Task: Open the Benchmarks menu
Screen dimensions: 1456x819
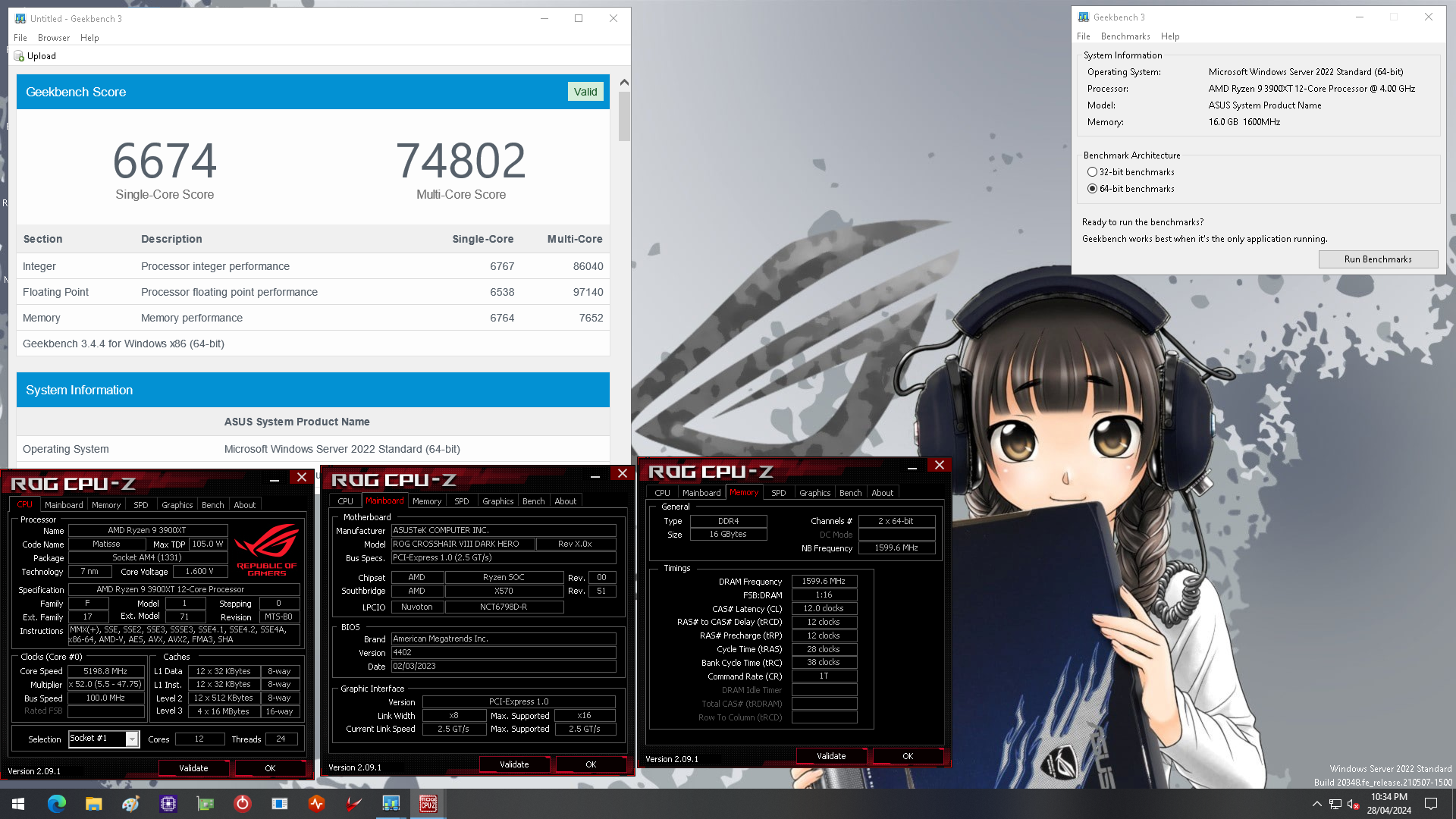Action: click(1125, 36)
